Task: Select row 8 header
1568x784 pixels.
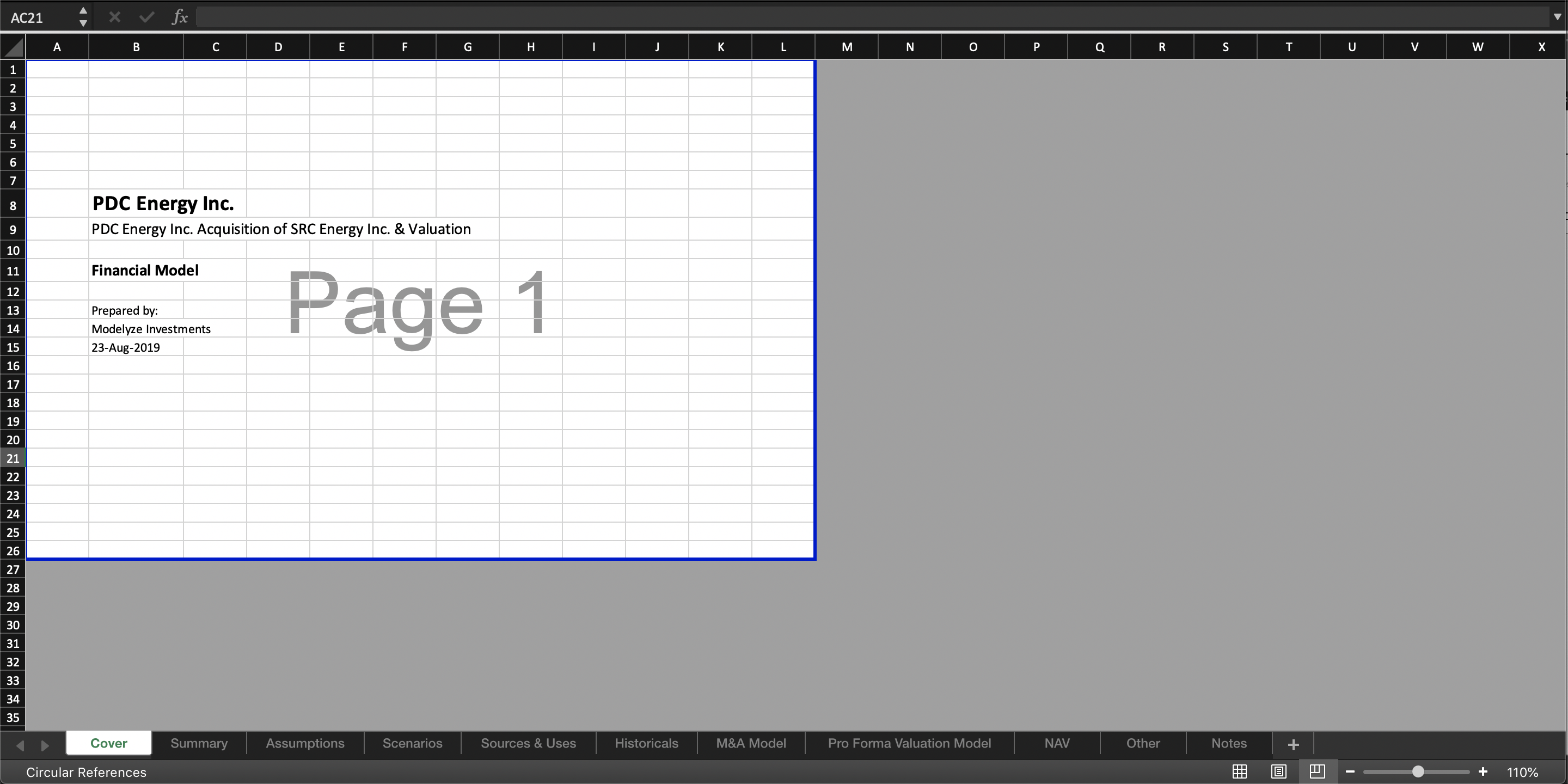Action: click(x=13, y=206)
